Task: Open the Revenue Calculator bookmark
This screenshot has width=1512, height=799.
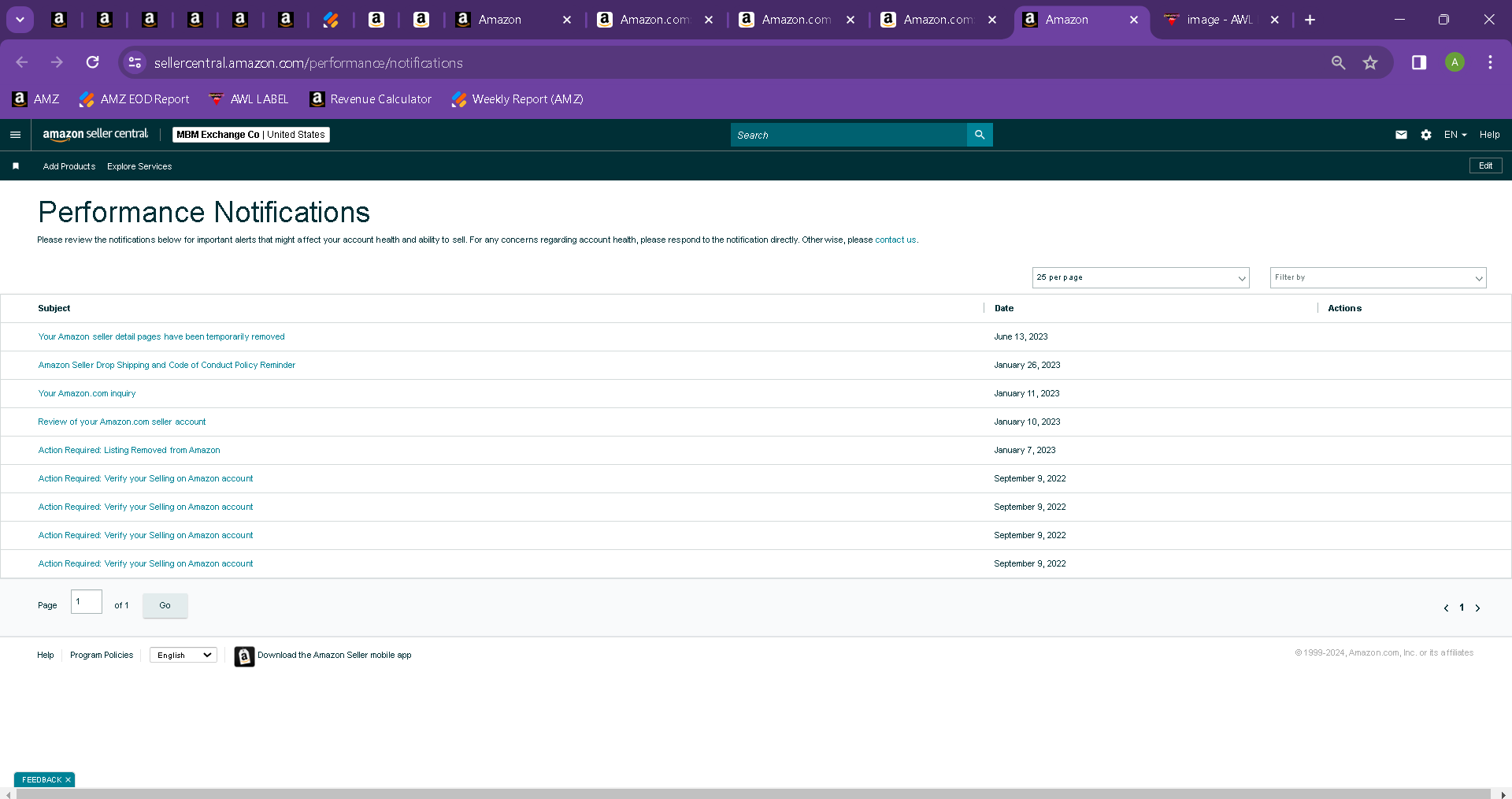Action: pos(371,99)
